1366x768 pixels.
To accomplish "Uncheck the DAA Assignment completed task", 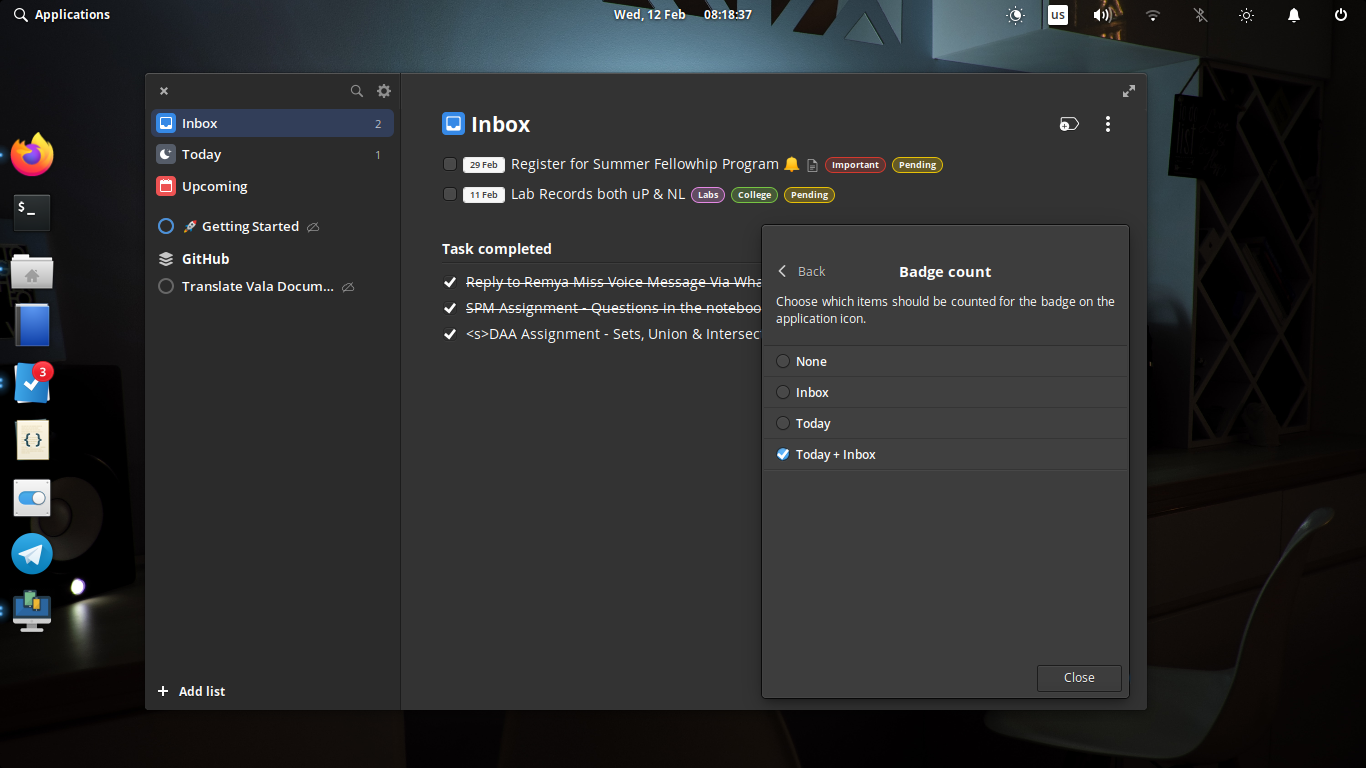I will click(x=450, y=334).
